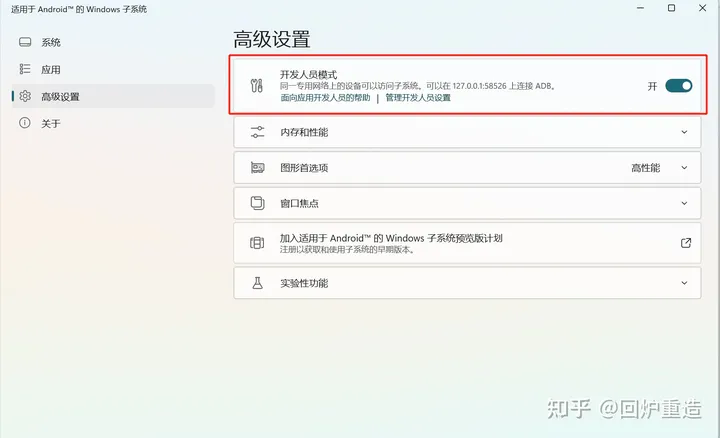Click the ADB address description text
Image resolution: width=720 pixels, height=438 pixels.
point(417,86)
